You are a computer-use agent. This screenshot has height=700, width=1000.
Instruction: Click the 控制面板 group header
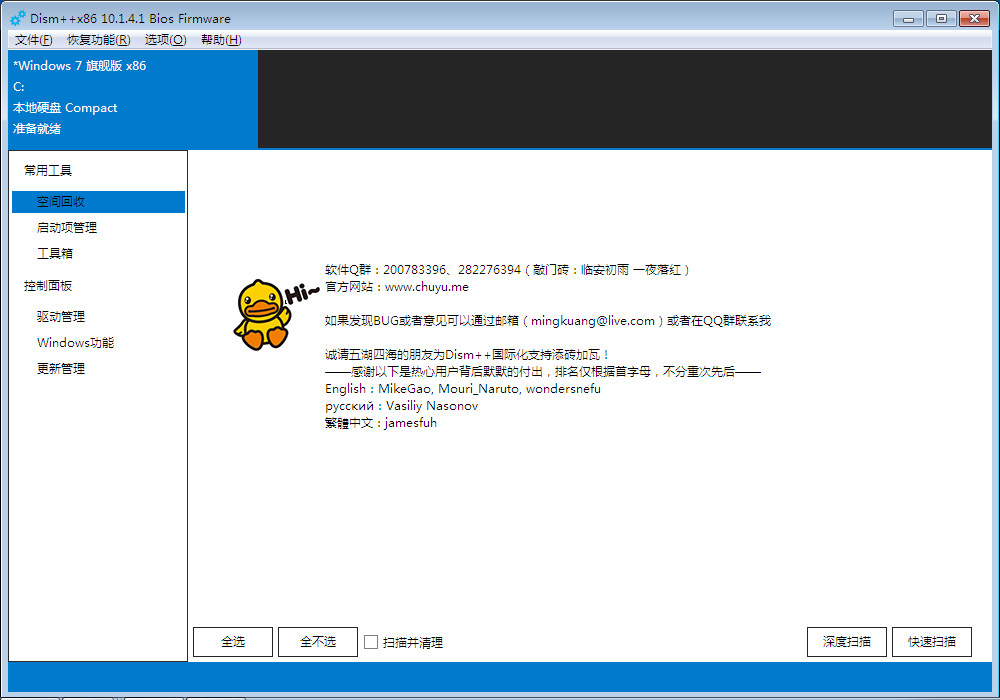[48, 286]
